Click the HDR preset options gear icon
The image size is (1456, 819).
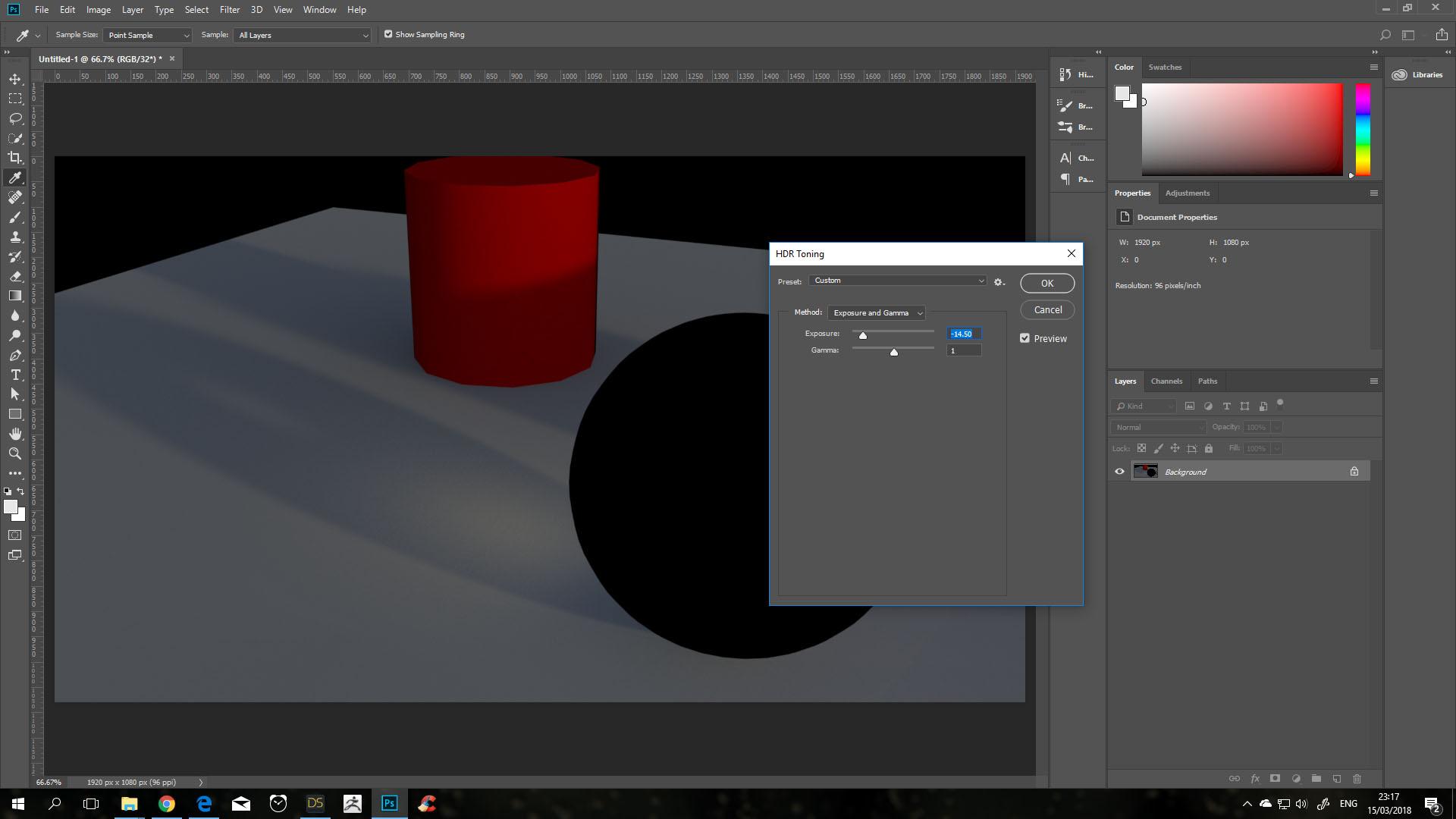tap(999, 281)
